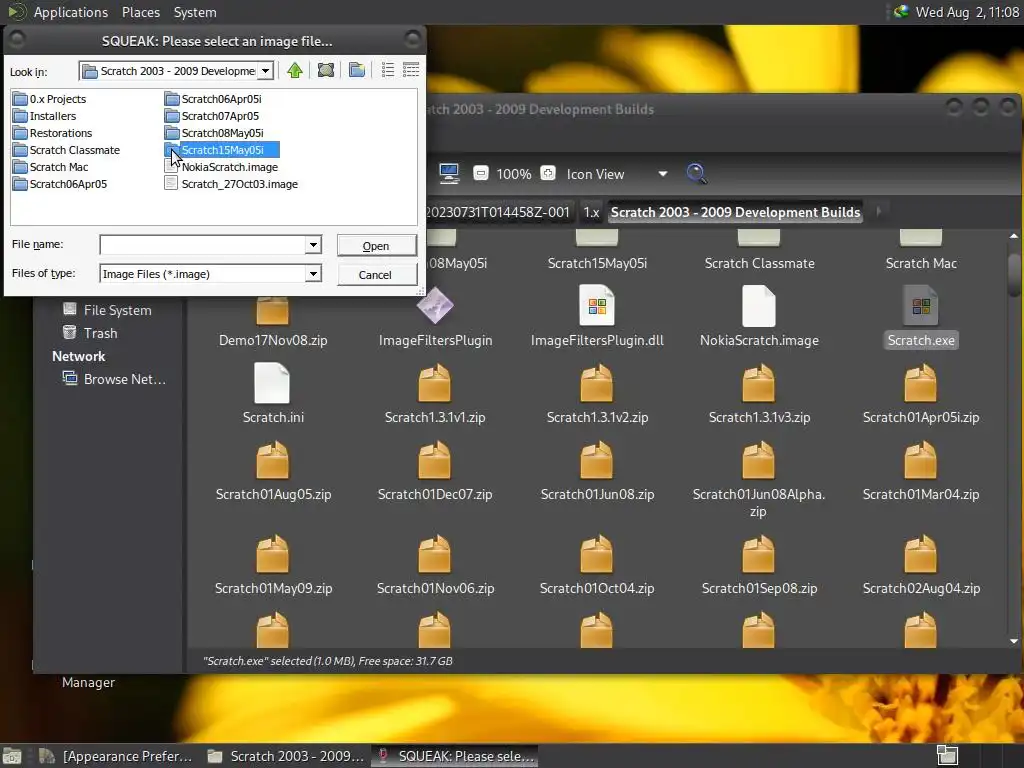Open File System in the sidebar
Viewport: 1024px width, 768px height.
[x=107, y=310]
